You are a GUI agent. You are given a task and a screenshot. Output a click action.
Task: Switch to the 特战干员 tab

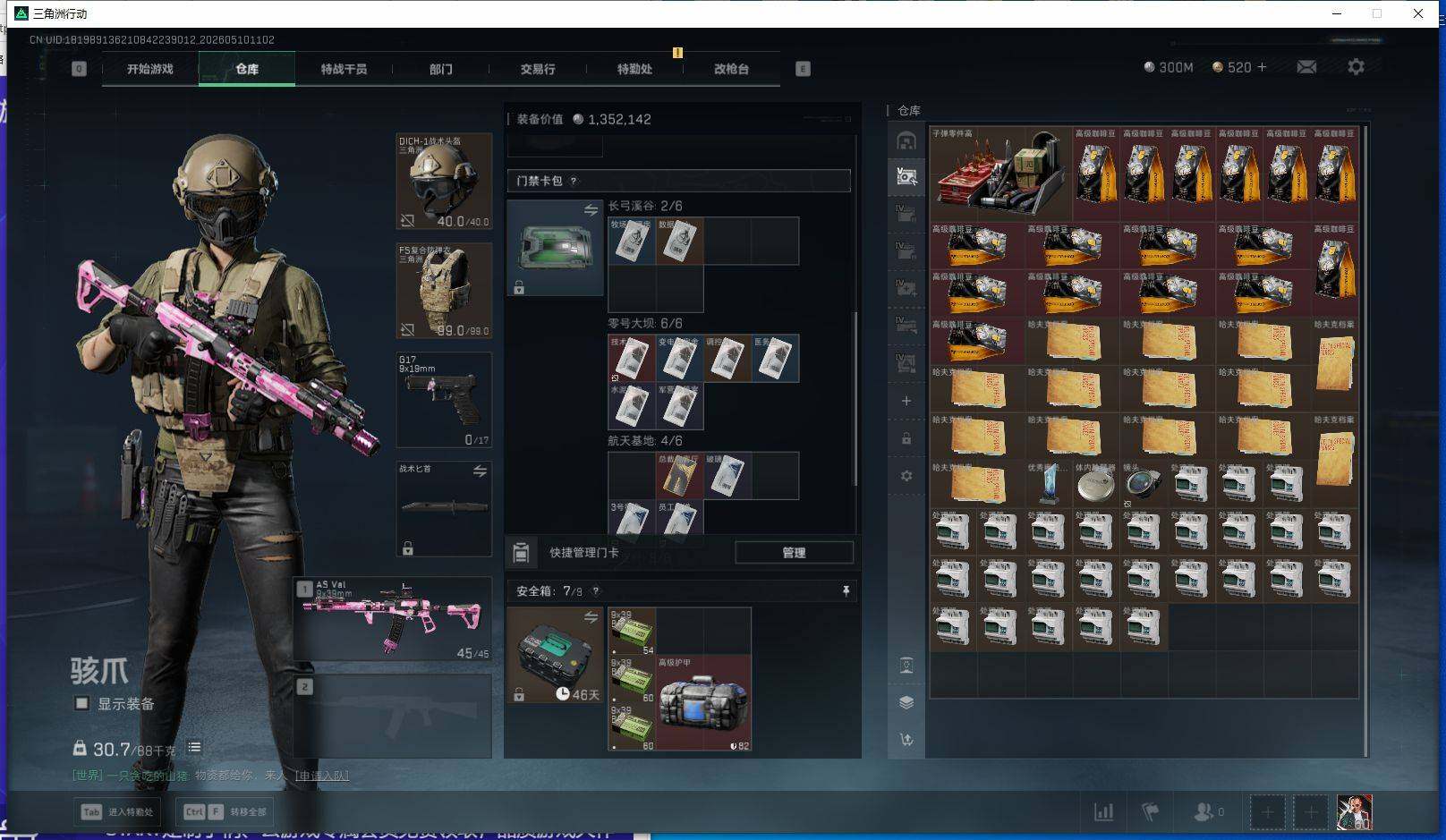click(x=344, y=69)
